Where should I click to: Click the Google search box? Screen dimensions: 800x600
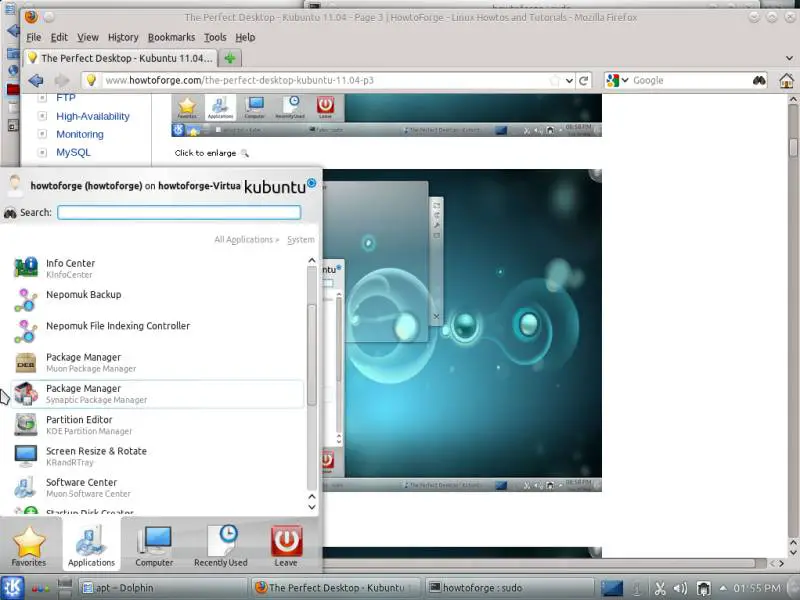coord(691,80)
